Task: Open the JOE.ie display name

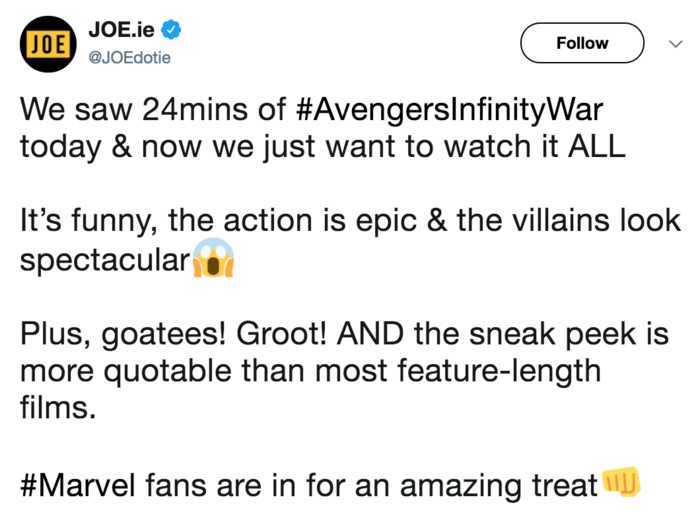Action: [x=121, y=30]
